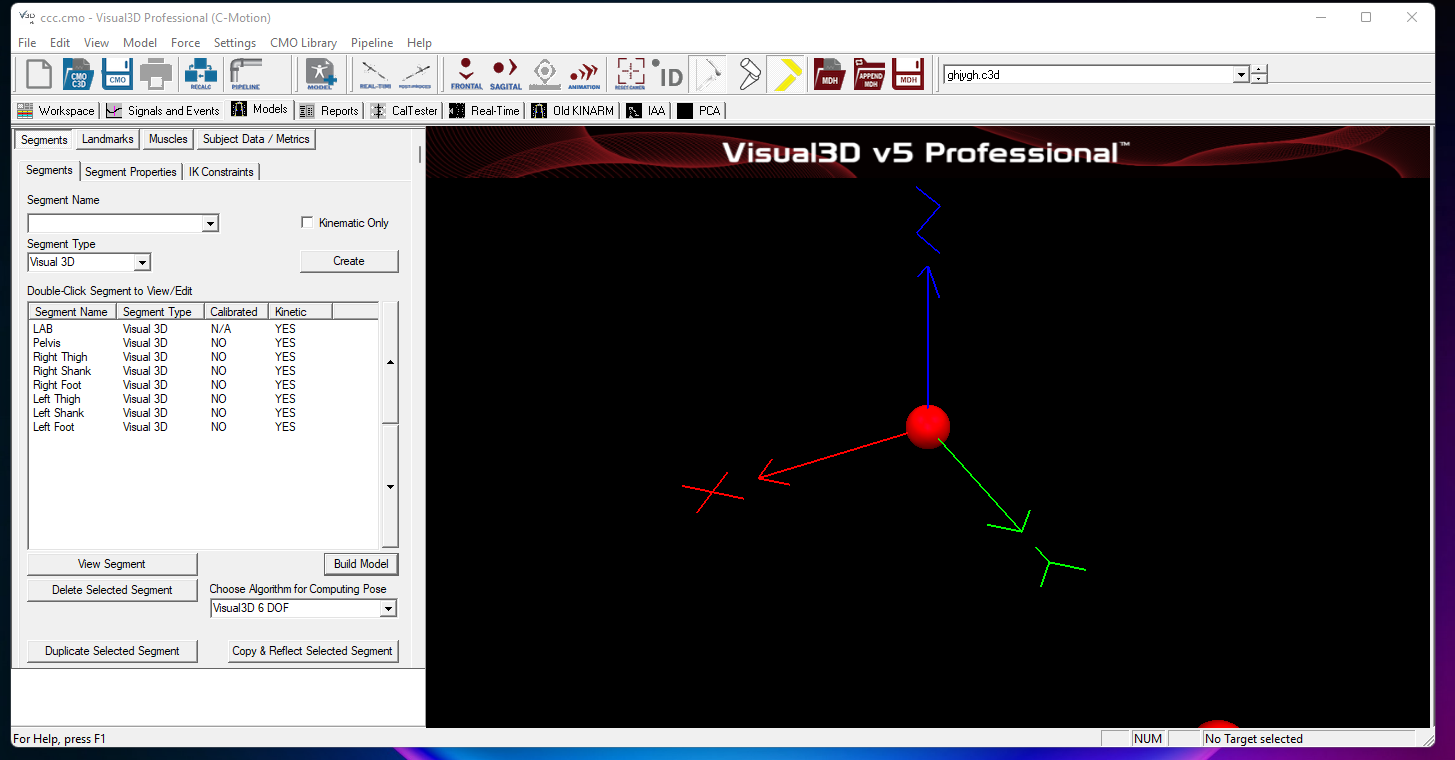Open the Pipeline workshop icon
Viewport: 1455px width, 760px height.
243,73
